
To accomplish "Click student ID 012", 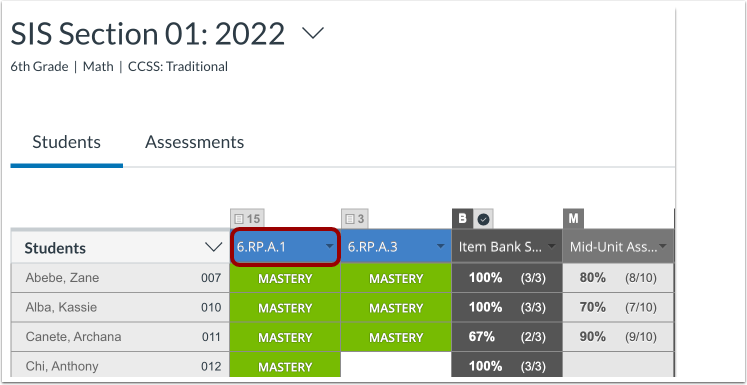I will pyautogui.click(x=211, y=366).
